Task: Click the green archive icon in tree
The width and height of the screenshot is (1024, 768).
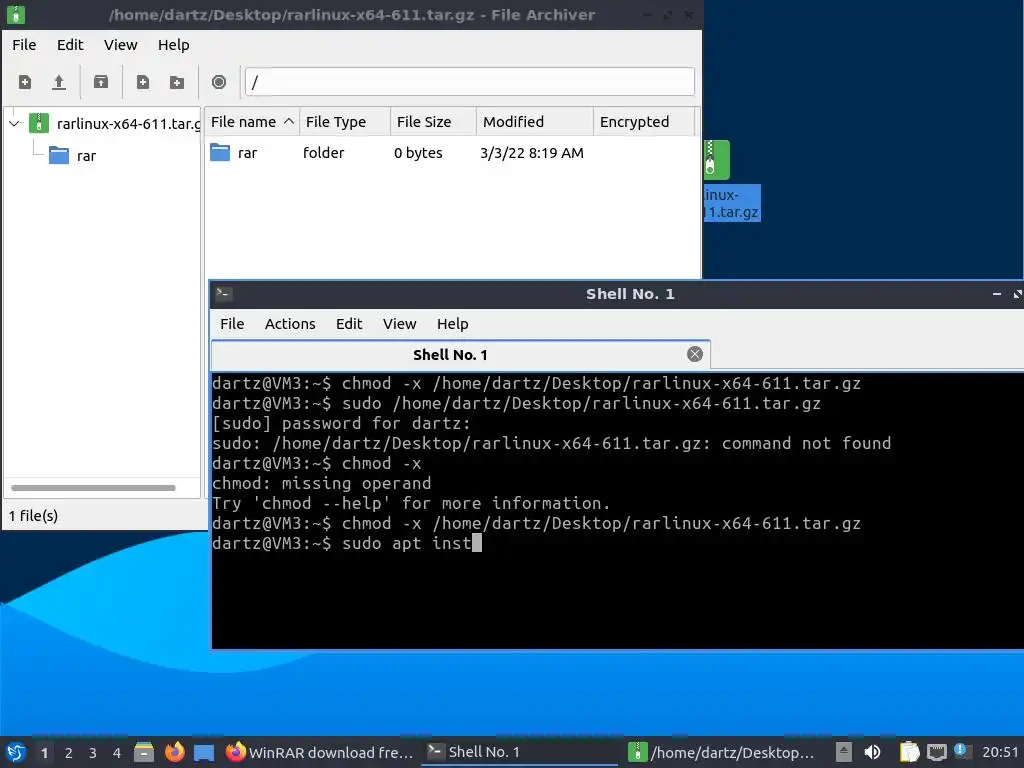Action: 39,123
